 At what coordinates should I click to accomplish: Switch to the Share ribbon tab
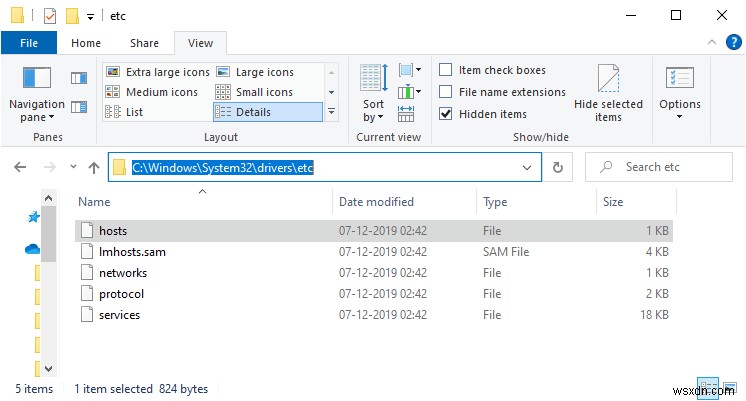[144, 43]
